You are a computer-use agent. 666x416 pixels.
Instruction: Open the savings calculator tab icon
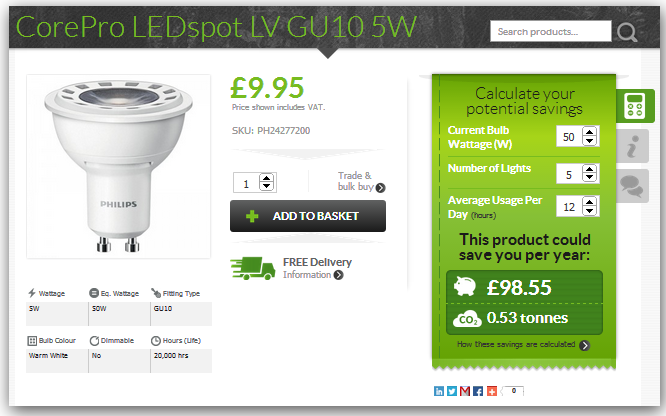click(x=634, y=106)
